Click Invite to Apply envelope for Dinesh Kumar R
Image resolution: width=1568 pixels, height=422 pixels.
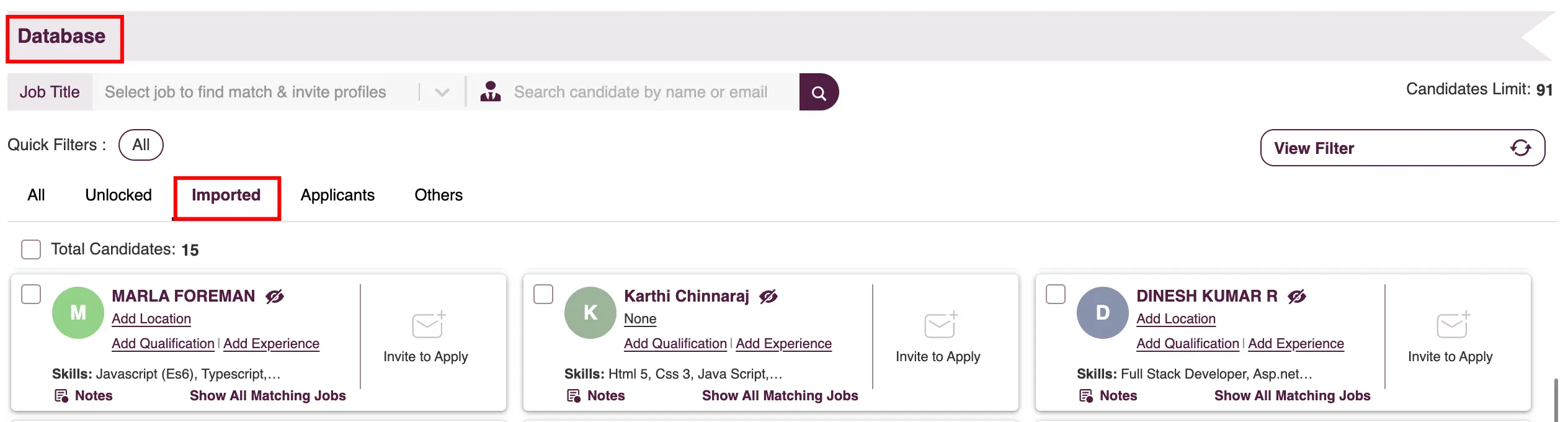tap(1453, 325)
